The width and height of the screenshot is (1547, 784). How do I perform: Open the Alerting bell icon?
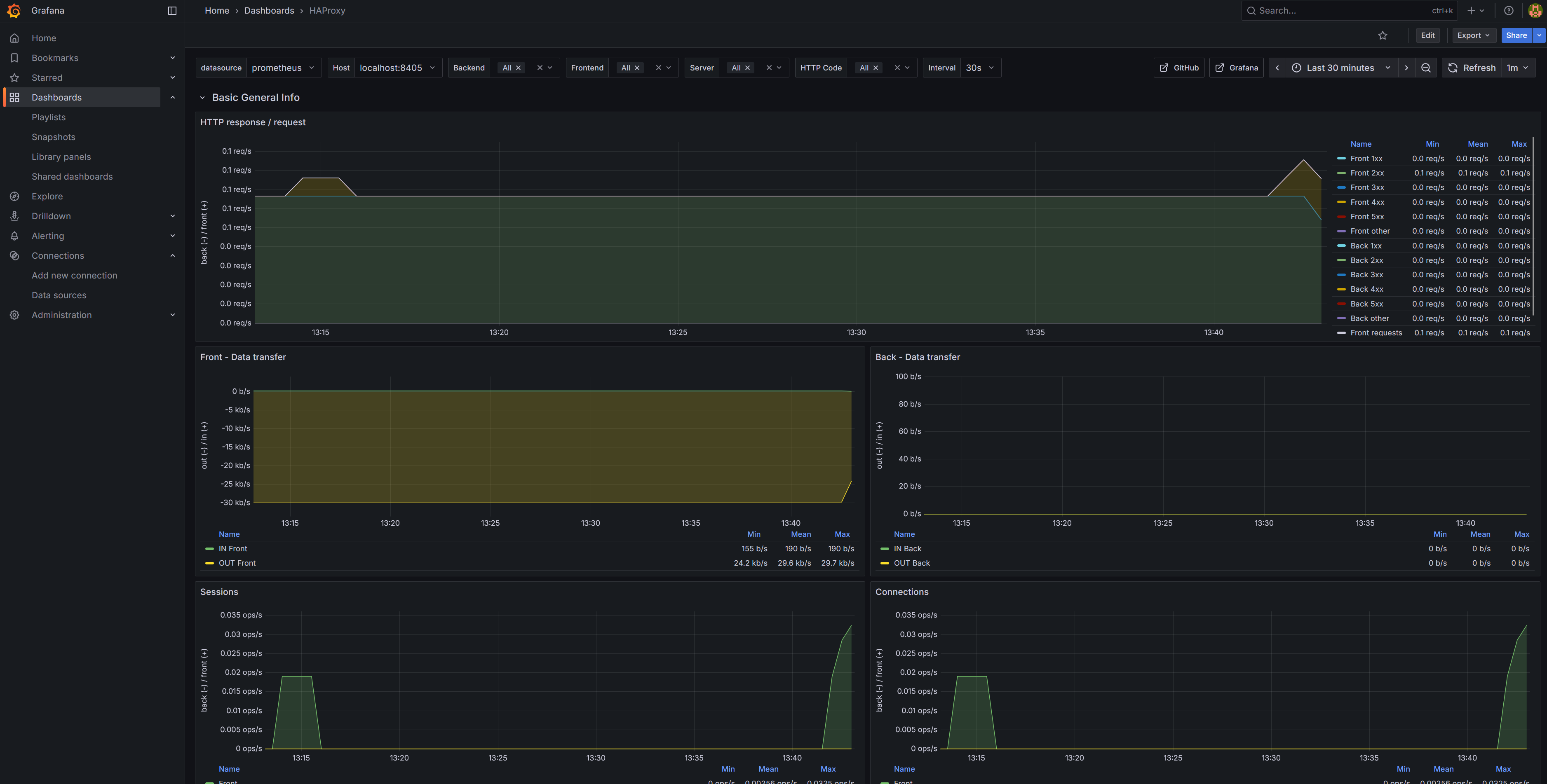coord(14,235)
